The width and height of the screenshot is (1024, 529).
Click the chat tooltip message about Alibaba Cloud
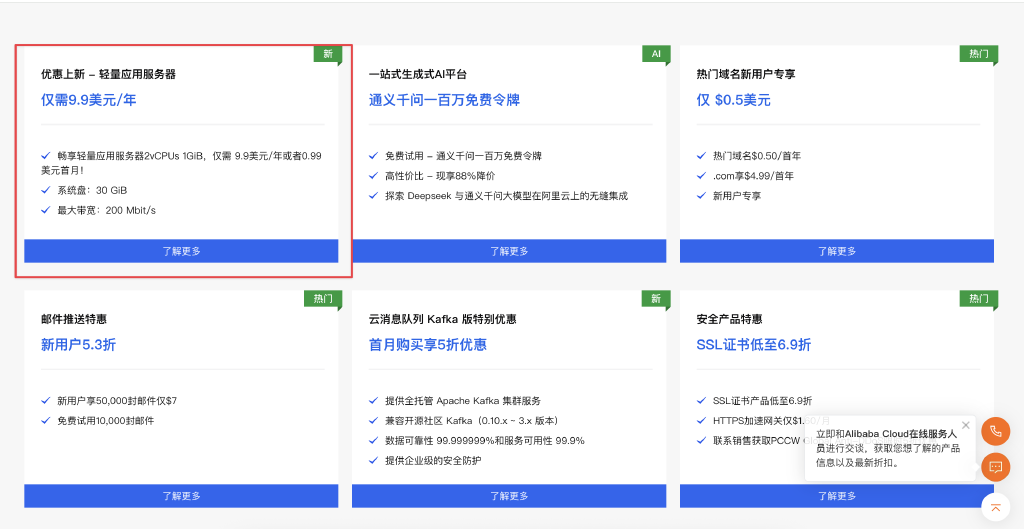pos(888,448)
